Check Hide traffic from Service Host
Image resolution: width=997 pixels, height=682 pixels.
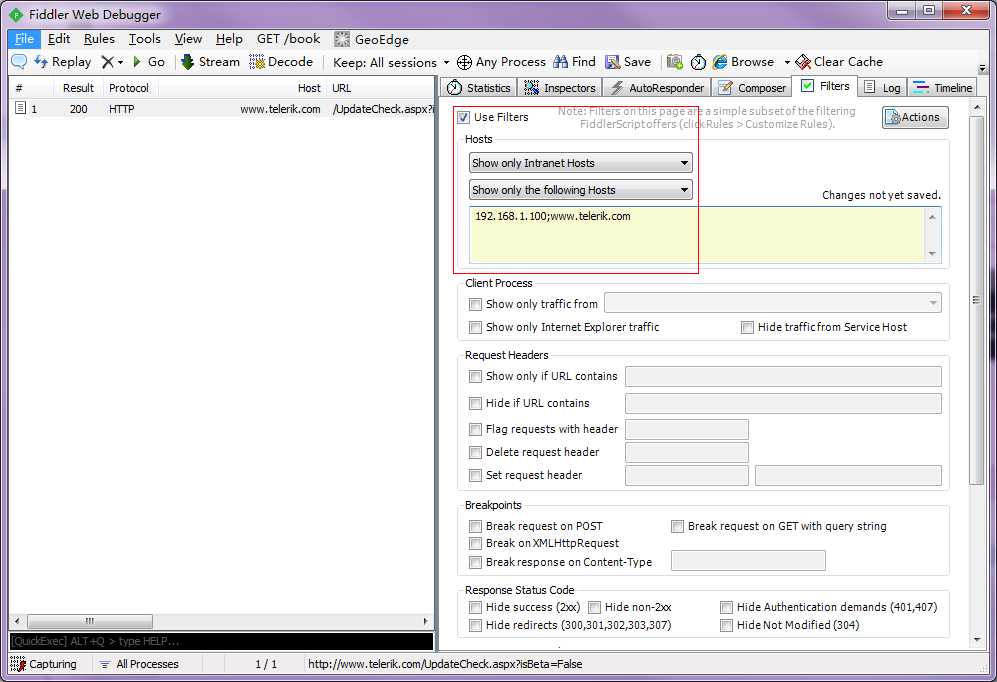(x=747, y=327)
